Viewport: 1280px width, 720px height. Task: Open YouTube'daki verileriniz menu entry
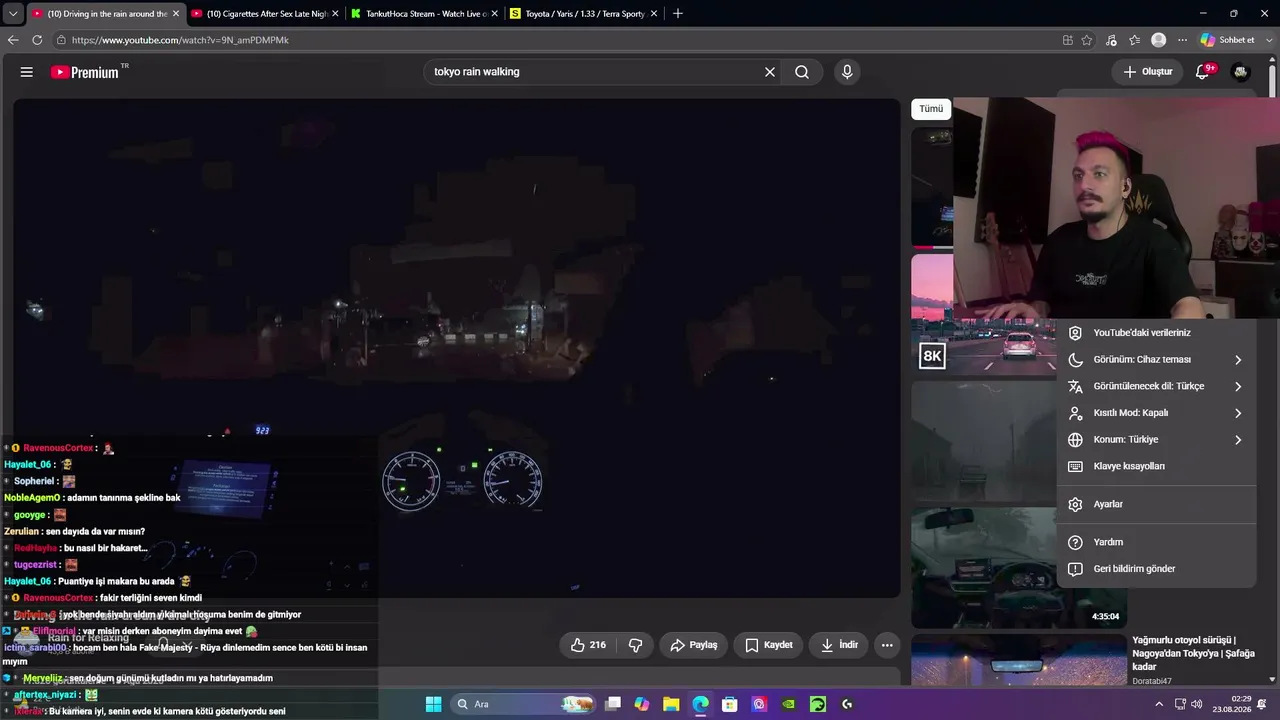pyautogui.click(x=1156, y=333)
